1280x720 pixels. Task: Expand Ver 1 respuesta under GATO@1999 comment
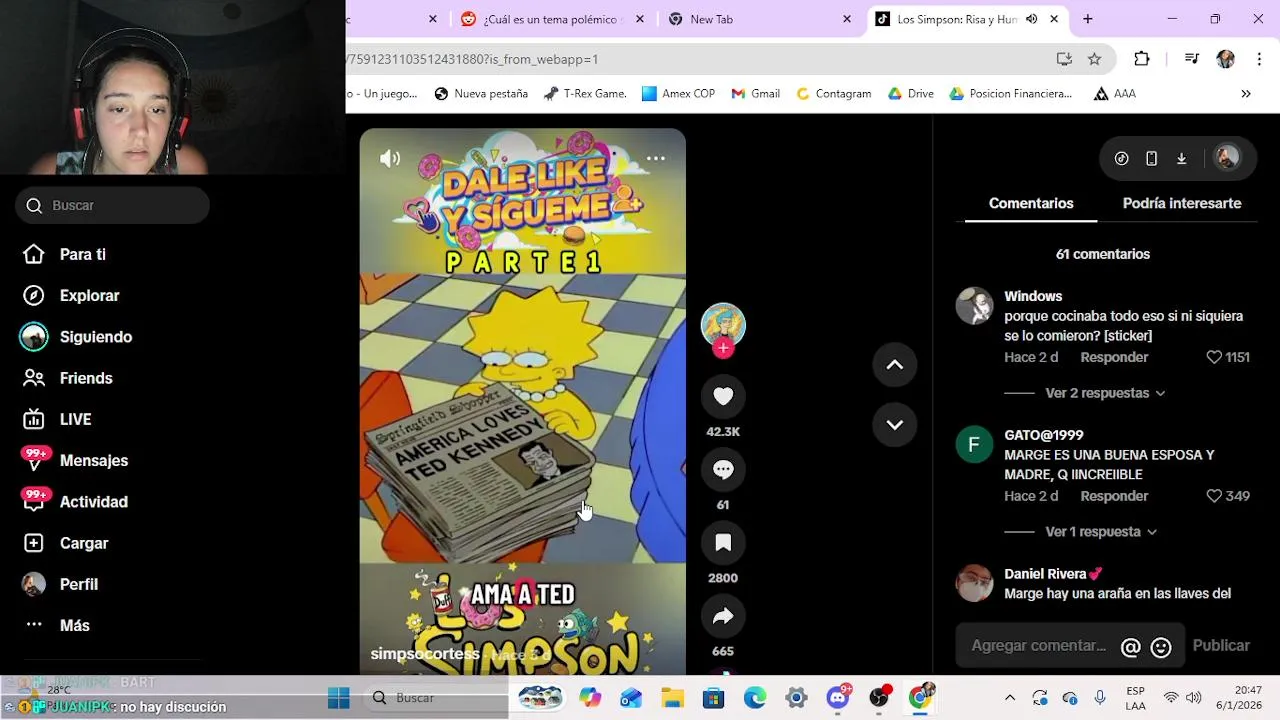point(1101,532)
